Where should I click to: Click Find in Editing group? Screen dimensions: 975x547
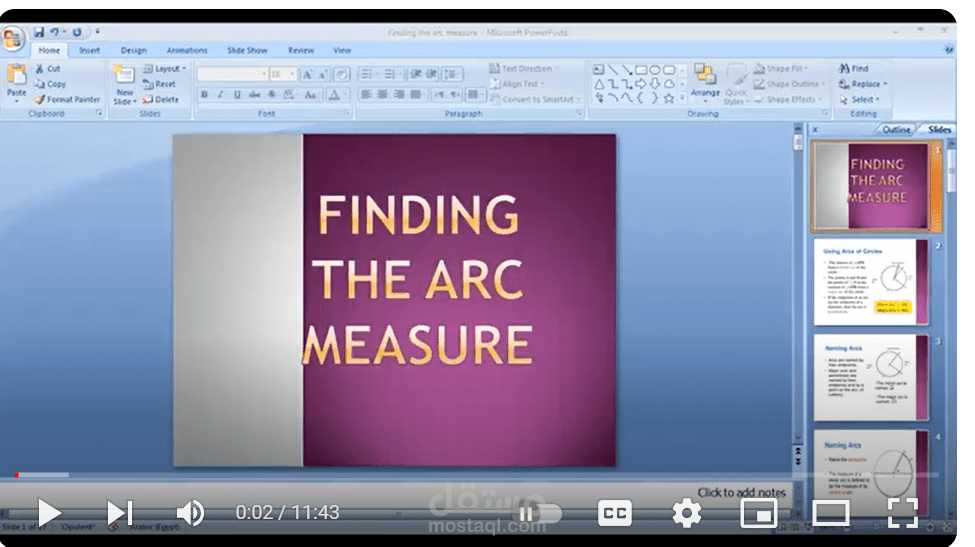tap(854, 68)
